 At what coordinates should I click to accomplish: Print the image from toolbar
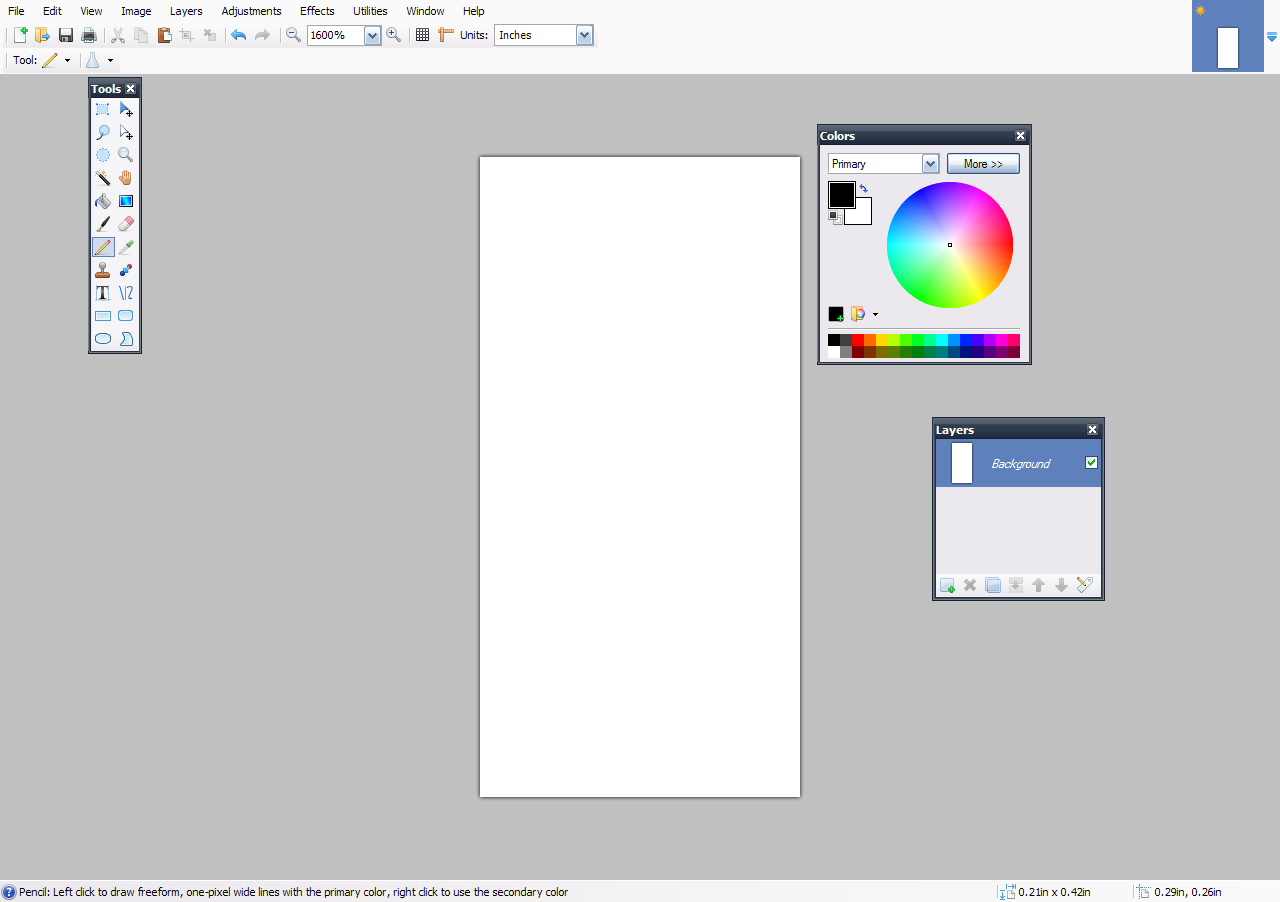coord(89,35)
